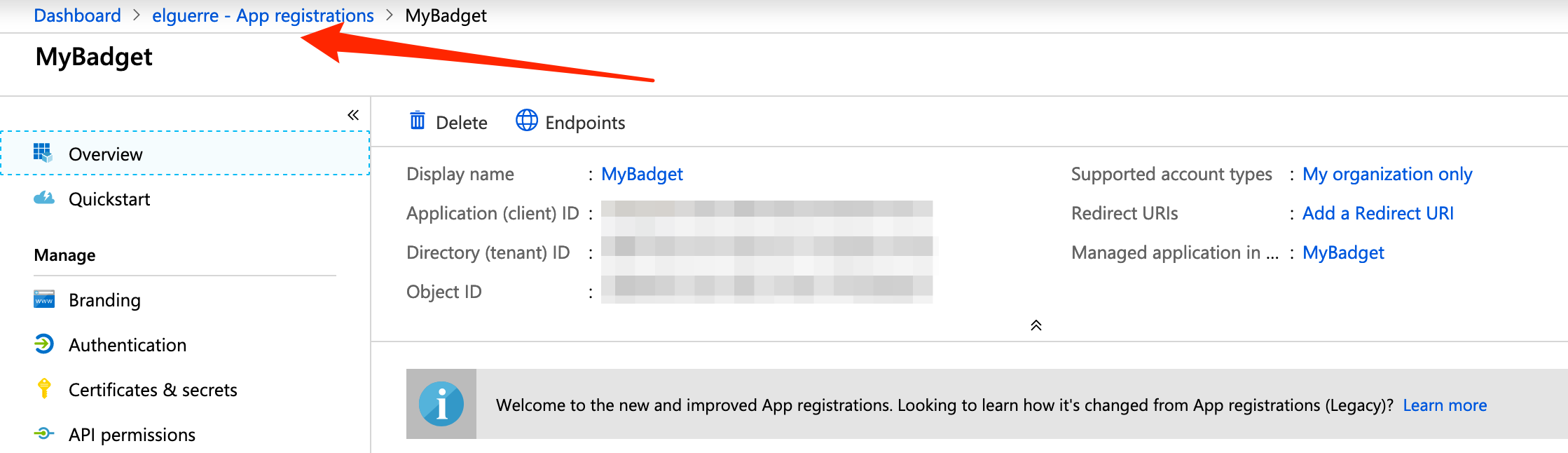Open the Learn more link
Image resolution: width=1568 pixels, height=453 pixels.
click(1445, 405)
